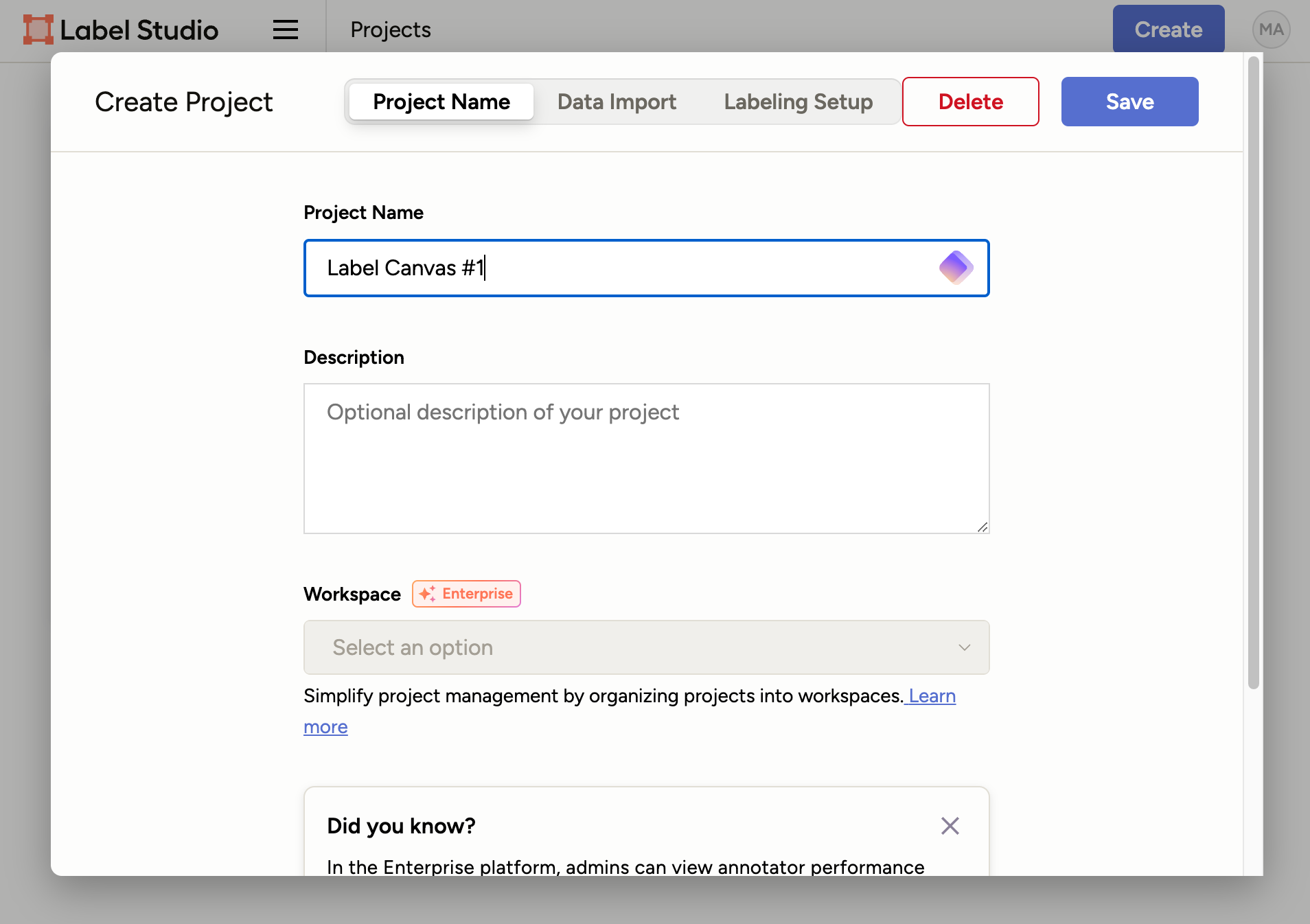
Task: Switch to the Data Import tab
Action: point(617,102)
